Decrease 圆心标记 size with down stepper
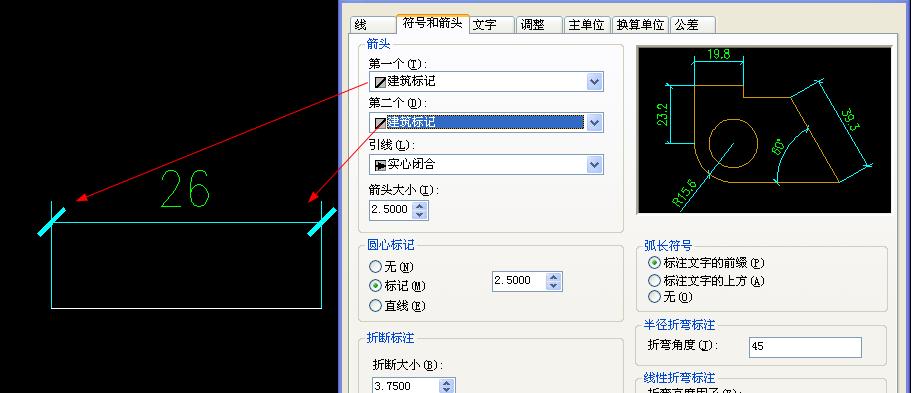Image resolution: width=911 pixels, height=393 pixels. tap(554, 285)
